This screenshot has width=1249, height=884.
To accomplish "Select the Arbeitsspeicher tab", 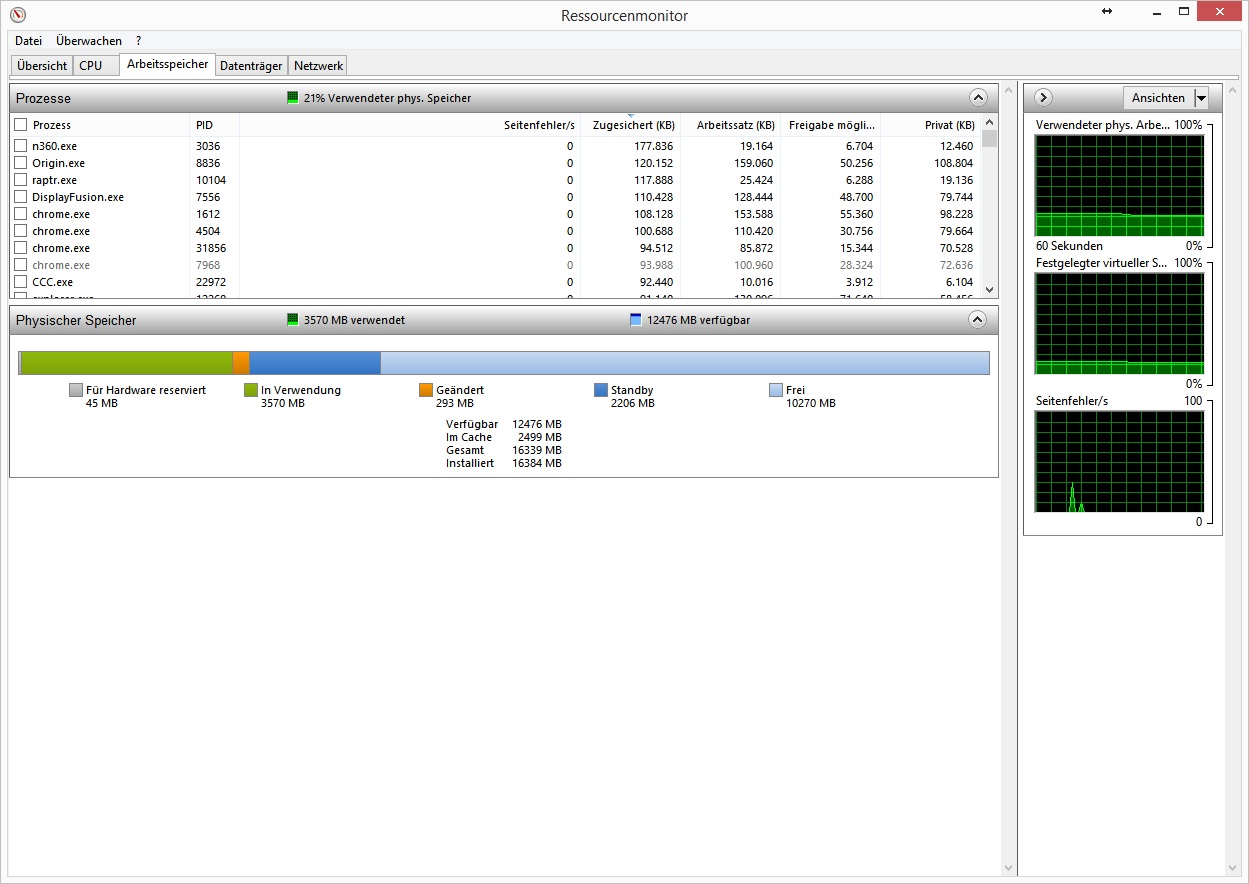I will point(168,64).
